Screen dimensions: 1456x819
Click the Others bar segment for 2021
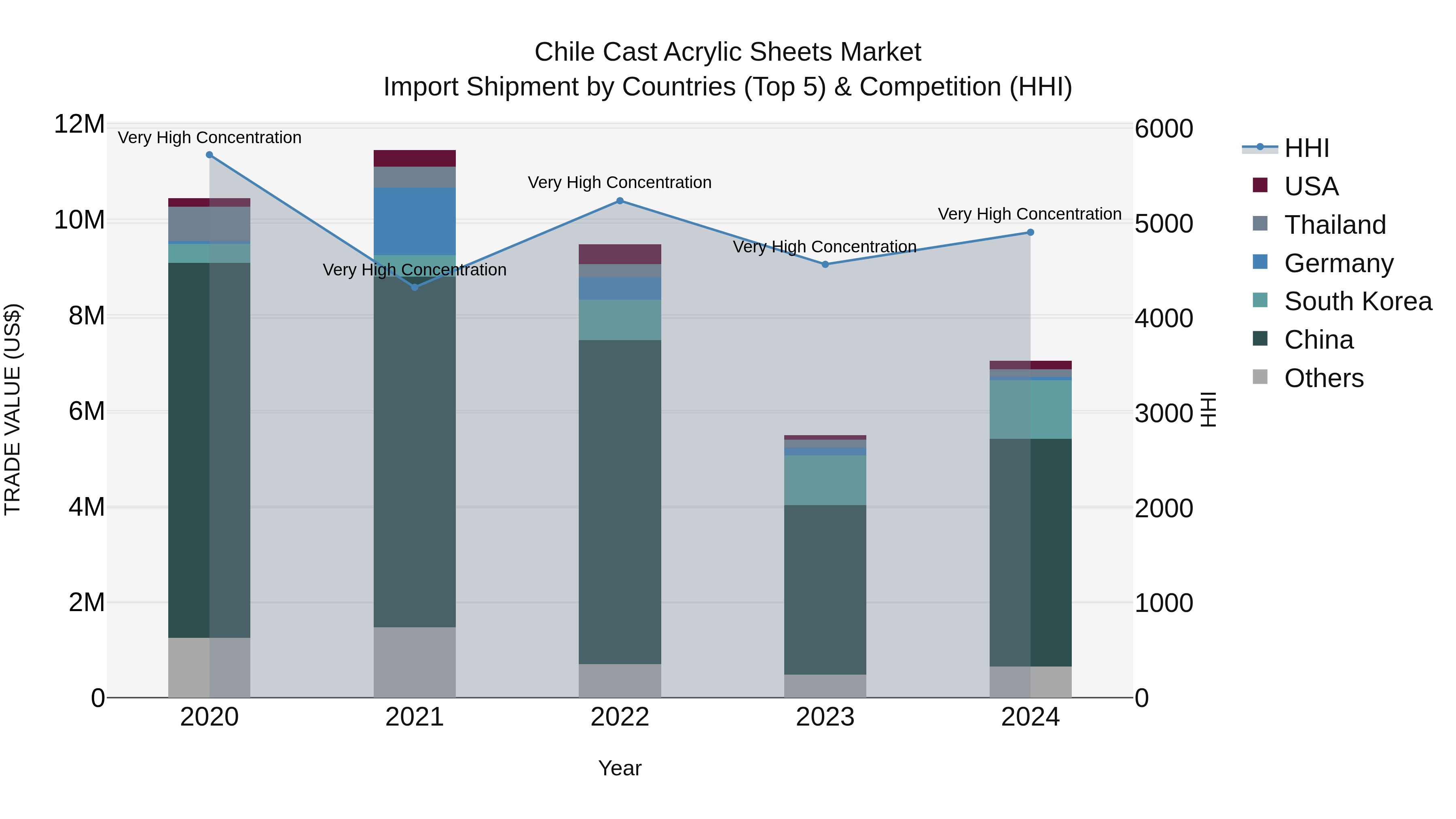(415, 662)
